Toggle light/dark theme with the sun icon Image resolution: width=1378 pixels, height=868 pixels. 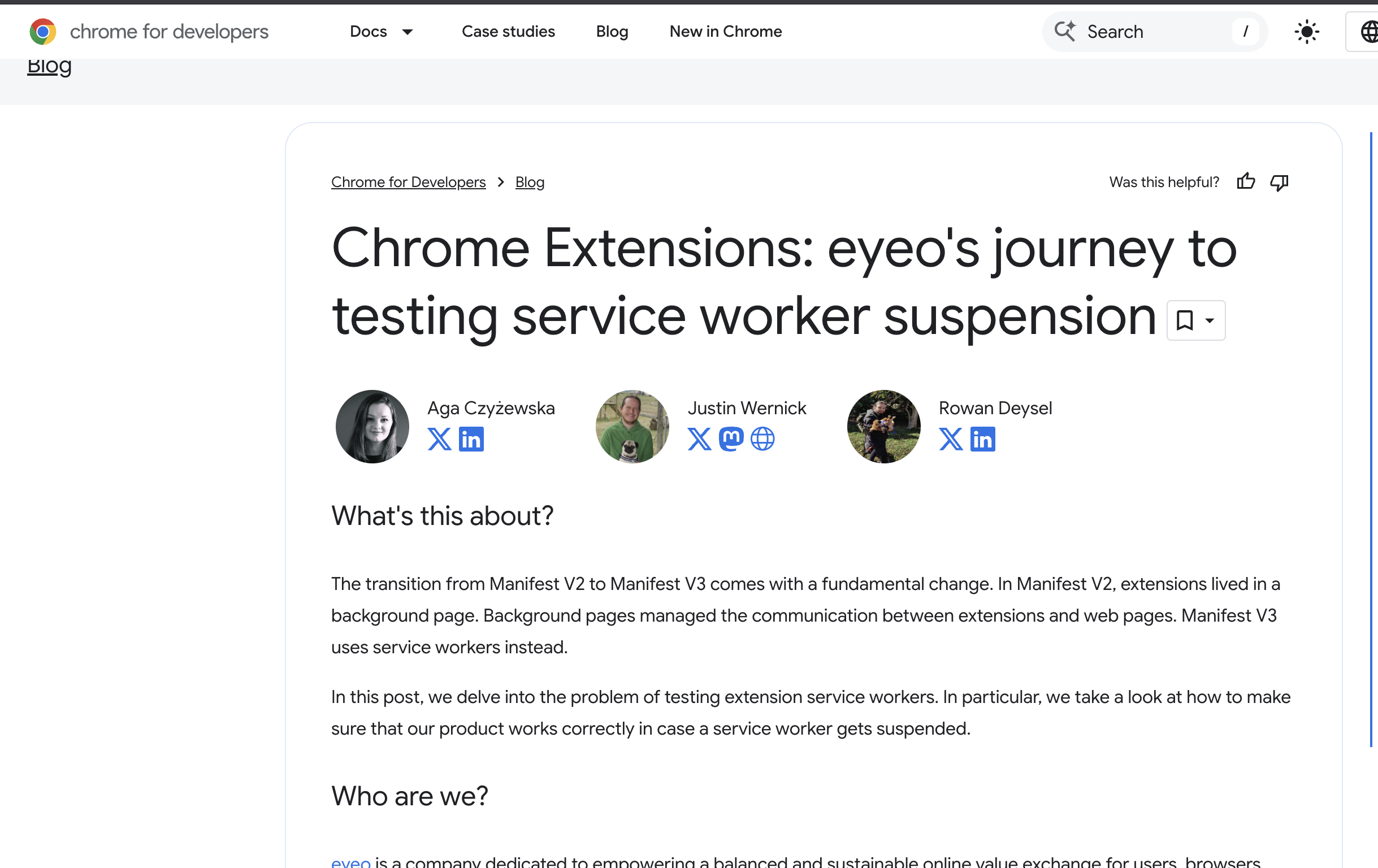(x=1306, y=32)
